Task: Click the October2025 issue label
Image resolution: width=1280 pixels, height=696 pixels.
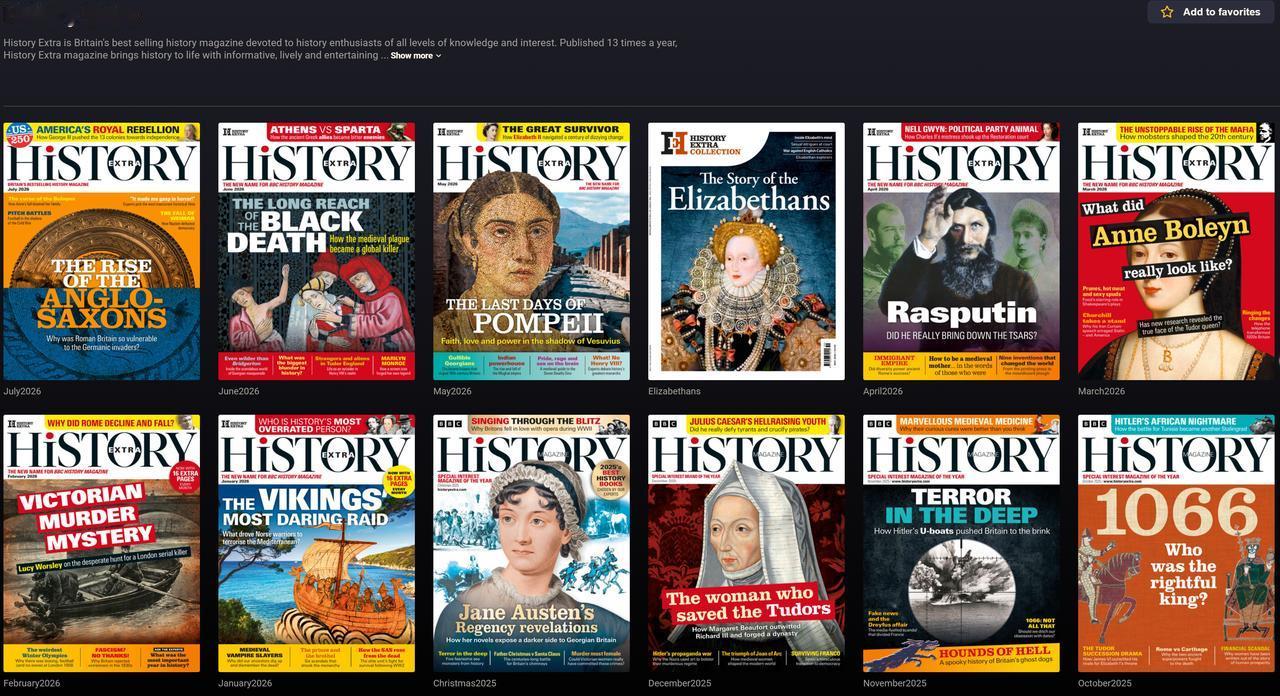Action: [1105, 683]
